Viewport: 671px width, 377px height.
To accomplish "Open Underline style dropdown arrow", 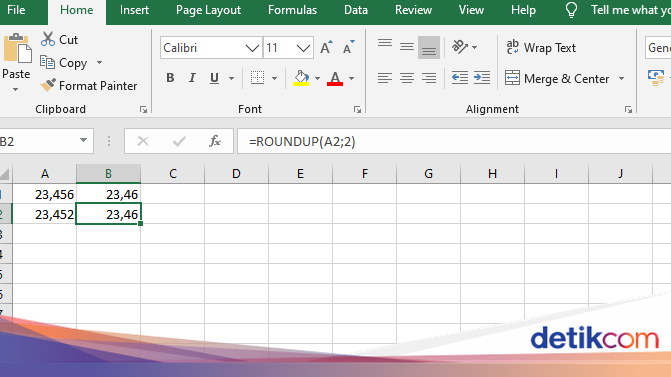I will pos(232,78).
